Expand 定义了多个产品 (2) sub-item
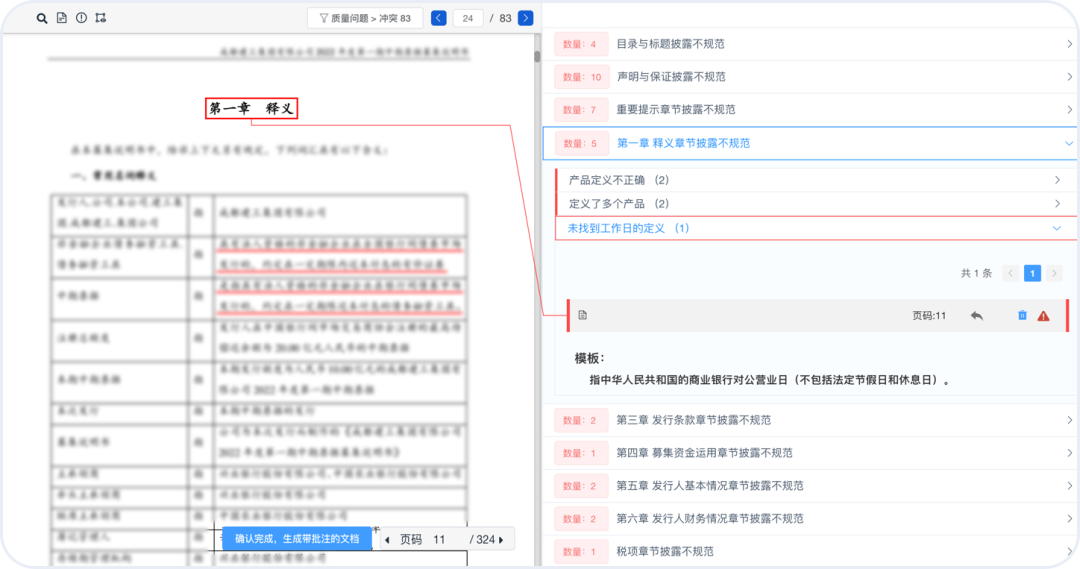1080x569 pixels. (x=816, y=204)
